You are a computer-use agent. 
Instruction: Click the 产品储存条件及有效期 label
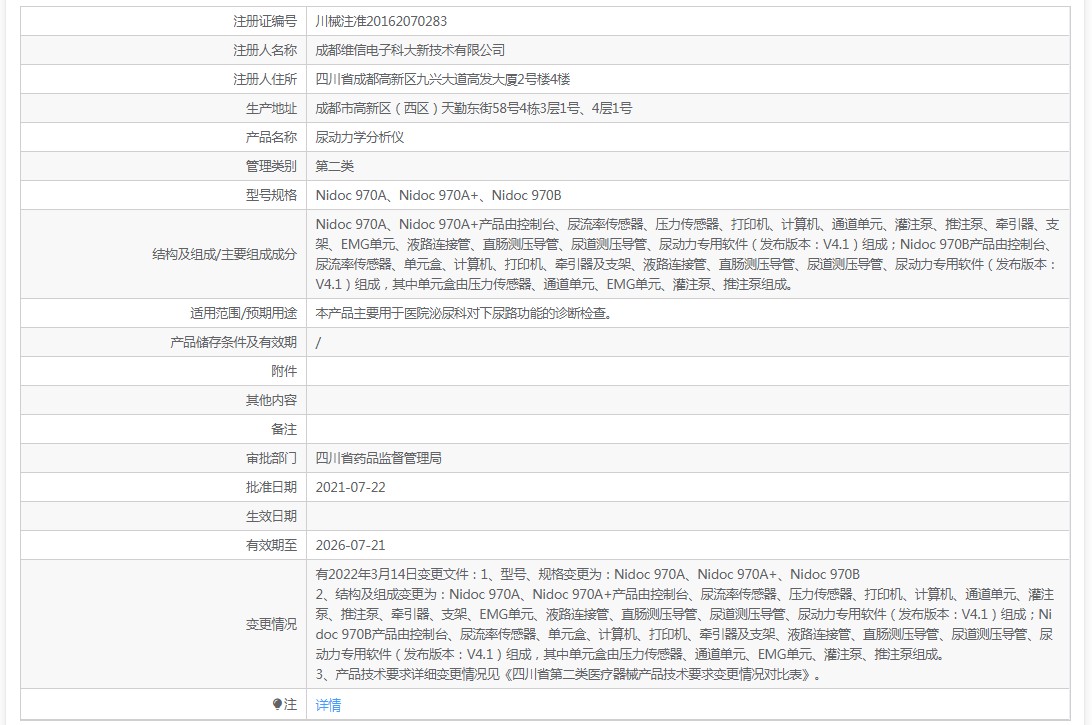tap(233, 343)
